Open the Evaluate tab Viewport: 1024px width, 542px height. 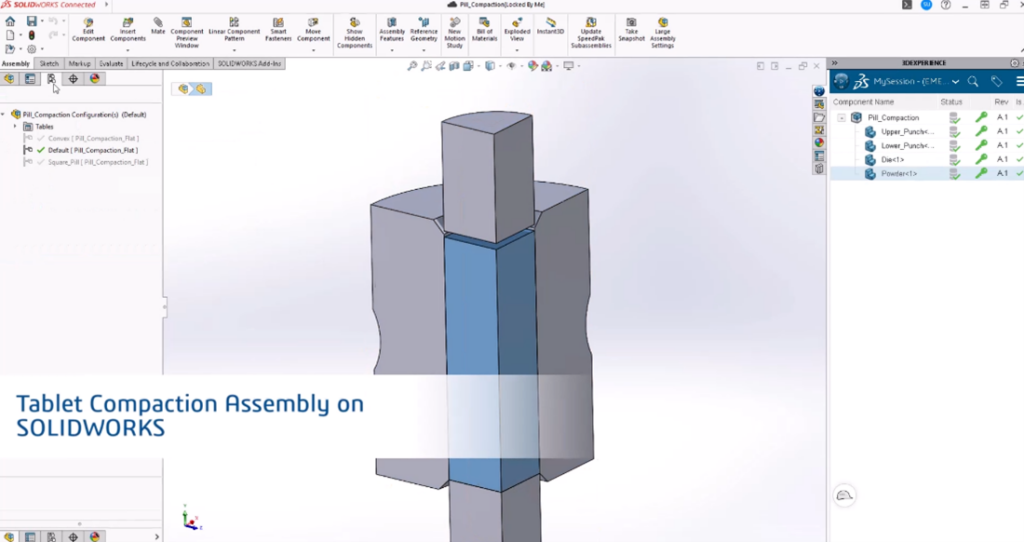tap(111, 63)
